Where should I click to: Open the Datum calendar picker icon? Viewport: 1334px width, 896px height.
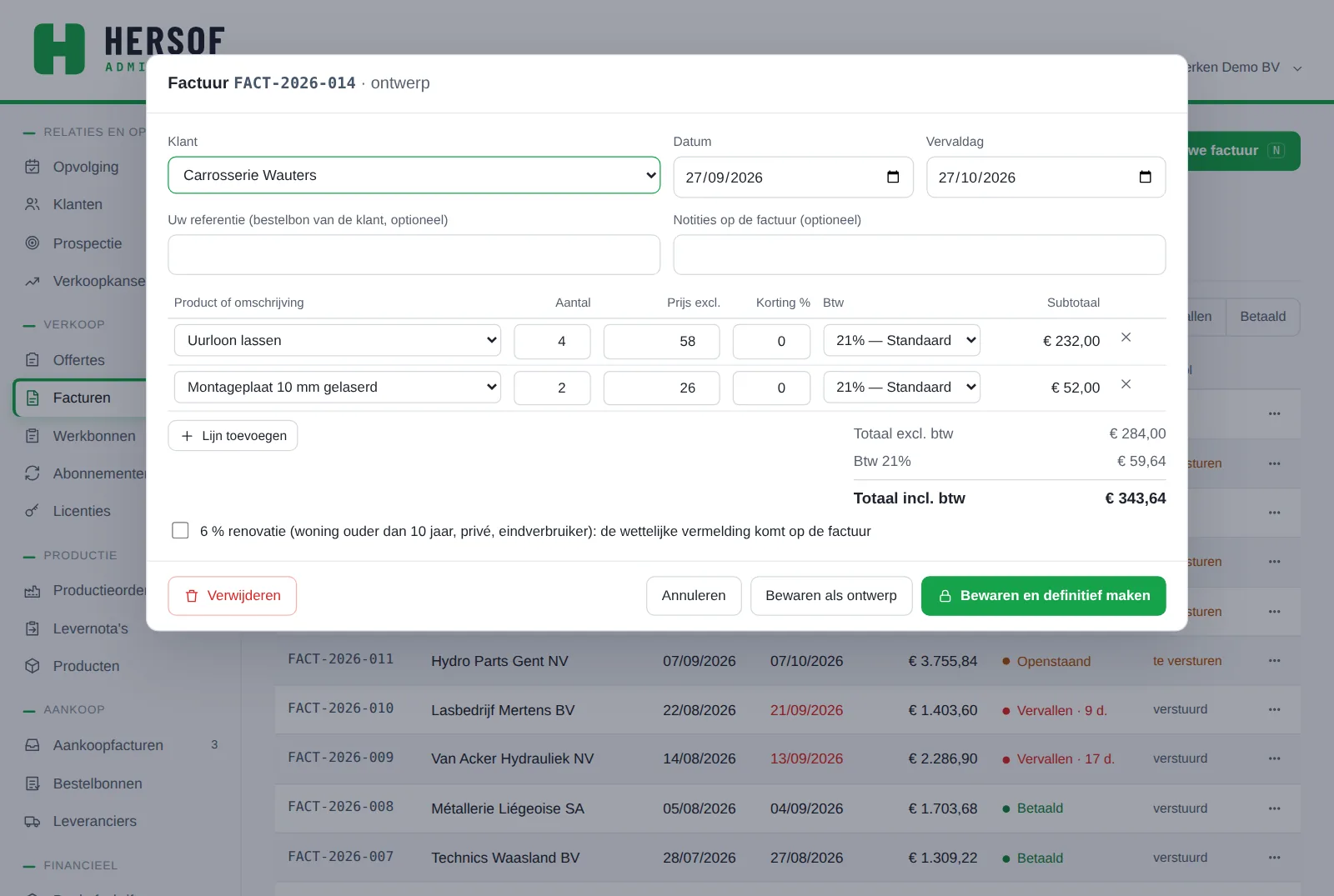tap(893, 177)
